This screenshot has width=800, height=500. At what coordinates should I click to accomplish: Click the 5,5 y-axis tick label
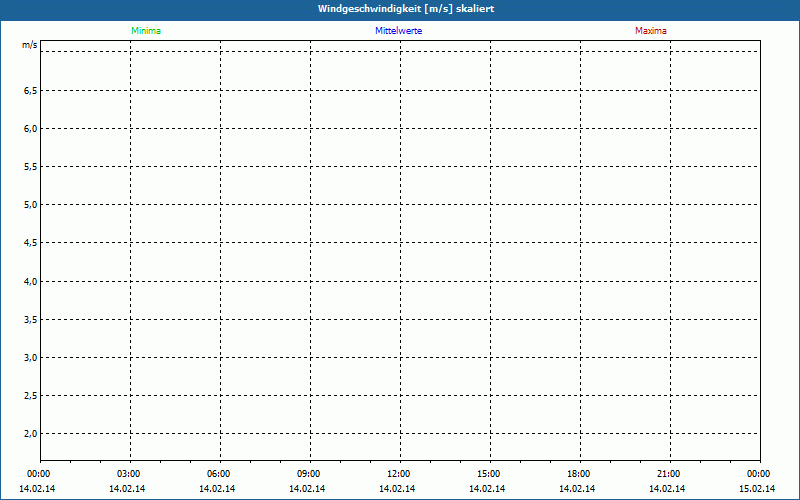pyautogui.click(x=31, y=167)
